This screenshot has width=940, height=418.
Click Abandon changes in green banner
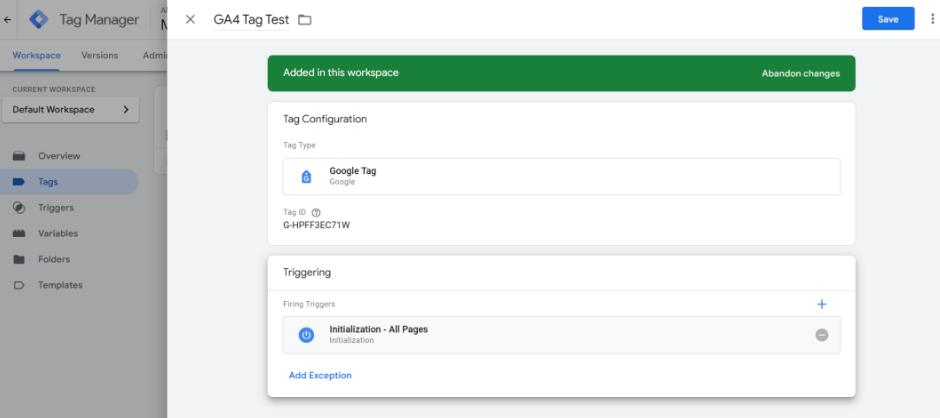(x=800, y=73)
